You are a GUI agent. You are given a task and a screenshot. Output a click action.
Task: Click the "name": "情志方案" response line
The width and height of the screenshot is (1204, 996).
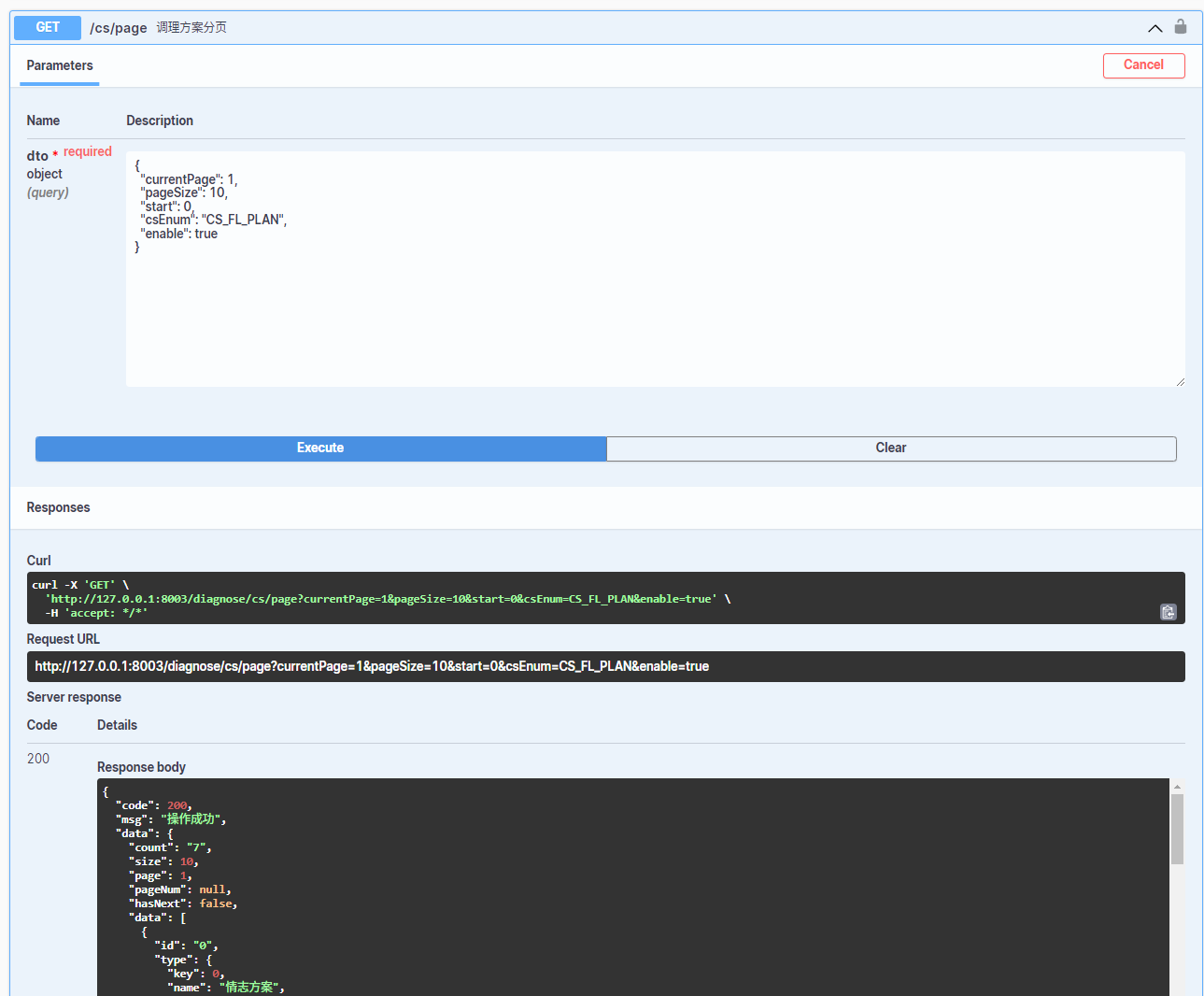(226, 988)
